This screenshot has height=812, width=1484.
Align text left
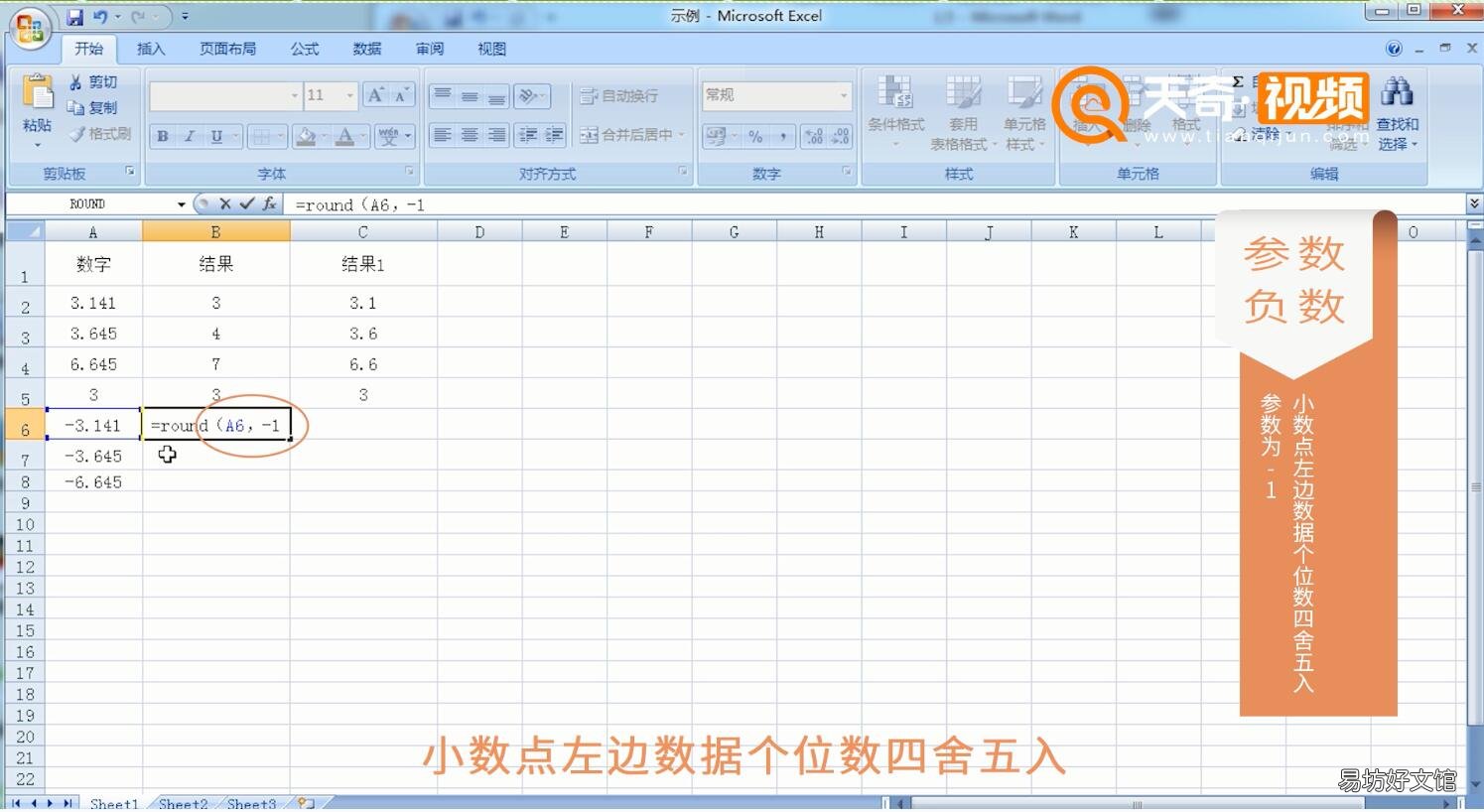[443, 135]
